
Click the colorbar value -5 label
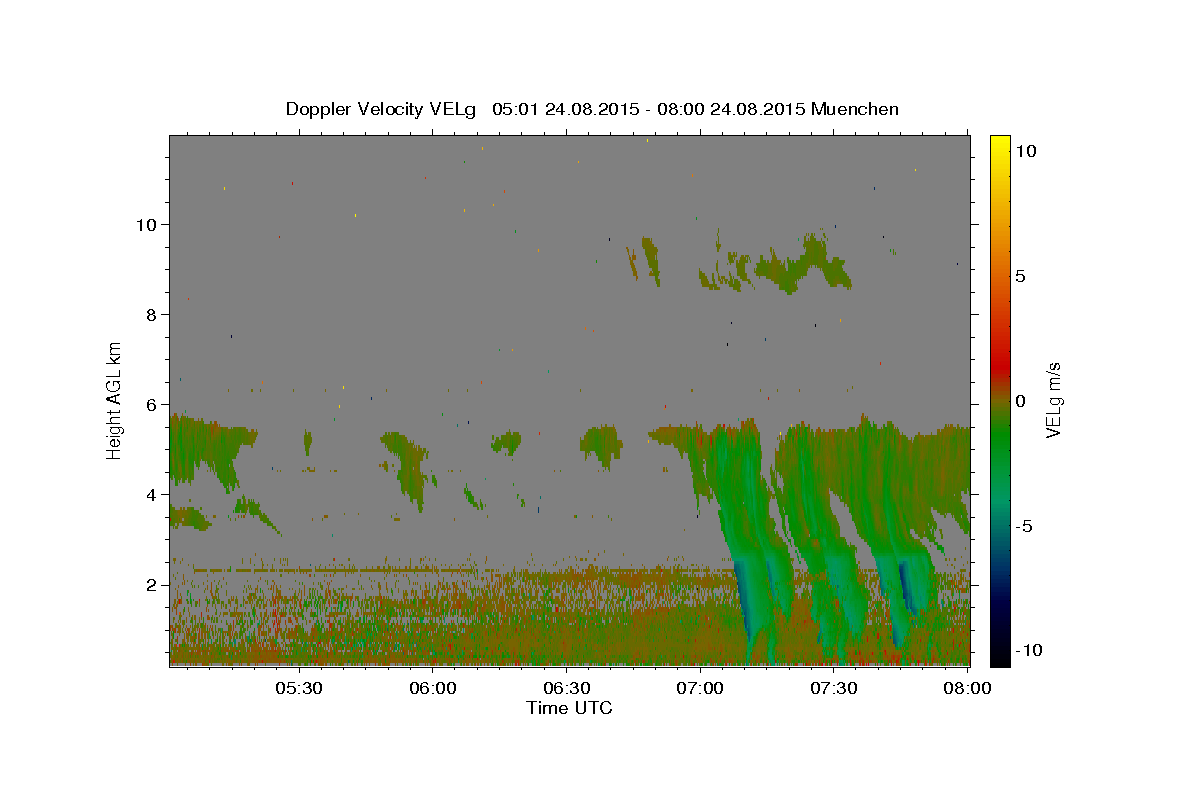tap(1023, 526)
